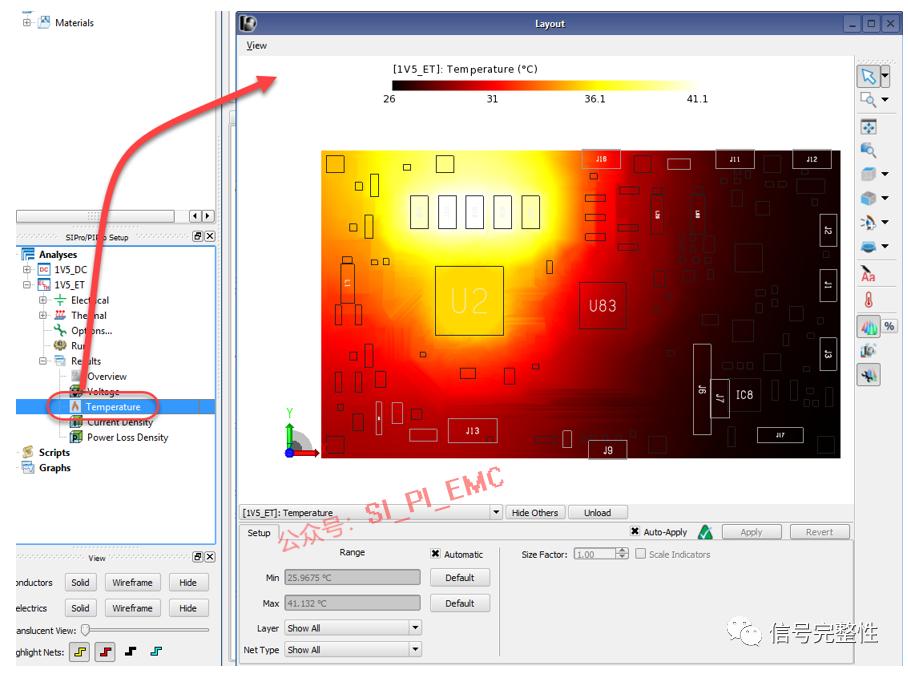This screenshot has height=673, width=908.
Task: Open the Layer Show All dropdown
Action: coord(353,628)
